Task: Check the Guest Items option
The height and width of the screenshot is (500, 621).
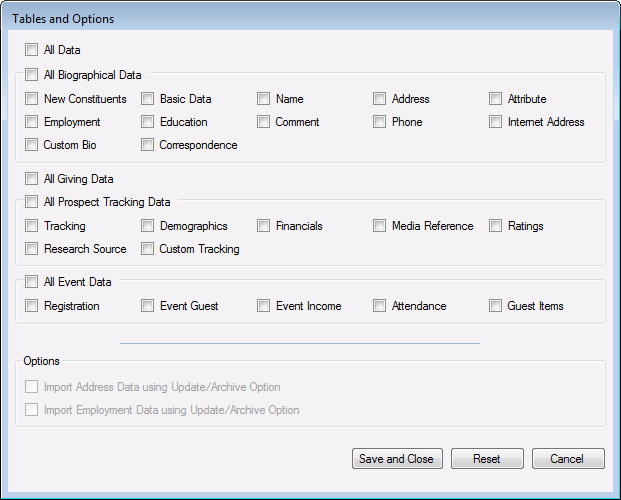Action: click(x=495, y=306)
